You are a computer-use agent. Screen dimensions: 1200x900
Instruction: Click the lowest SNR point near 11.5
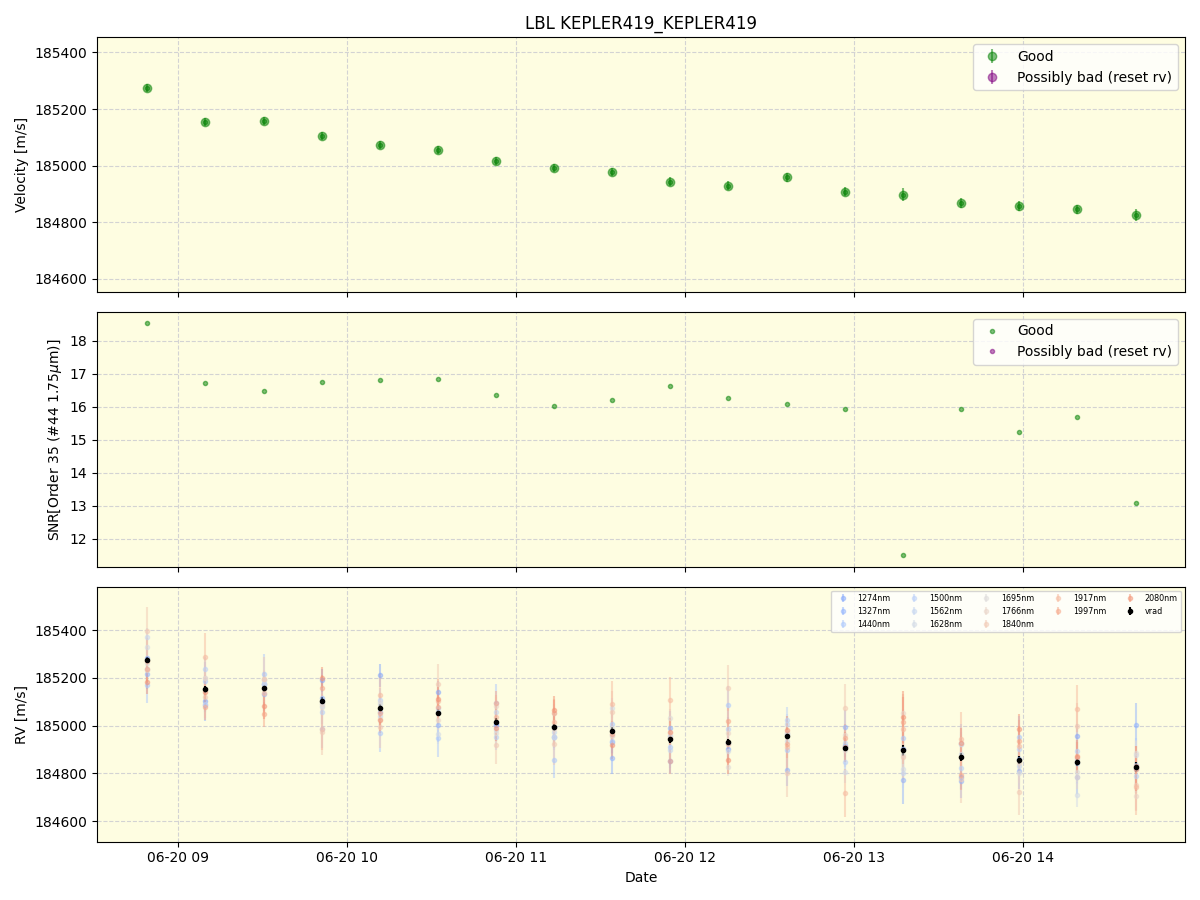(903, 555)
